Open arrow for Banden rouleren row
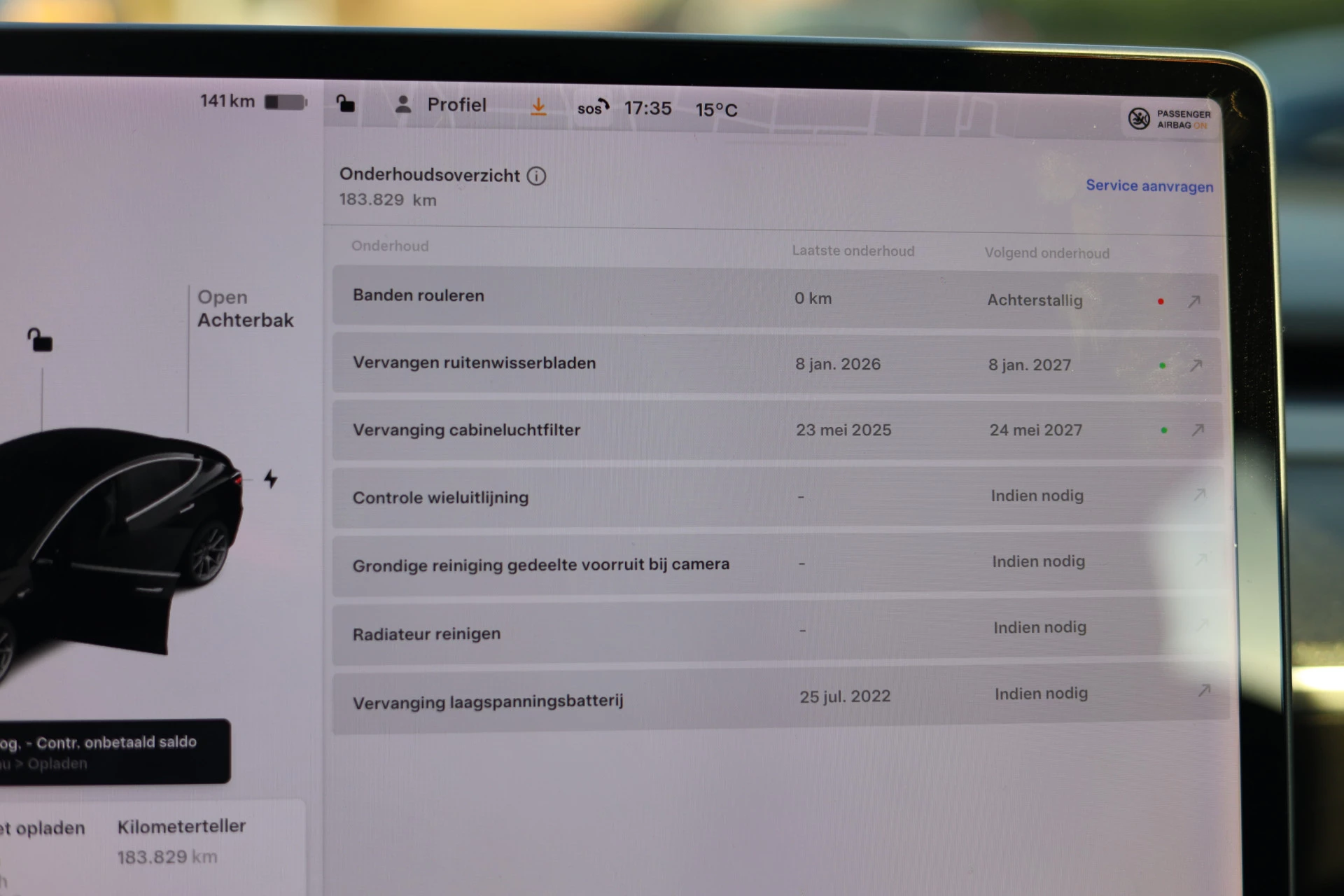Image resolution: width=1344 pixels, height=896 pixels. point(1194,301)
